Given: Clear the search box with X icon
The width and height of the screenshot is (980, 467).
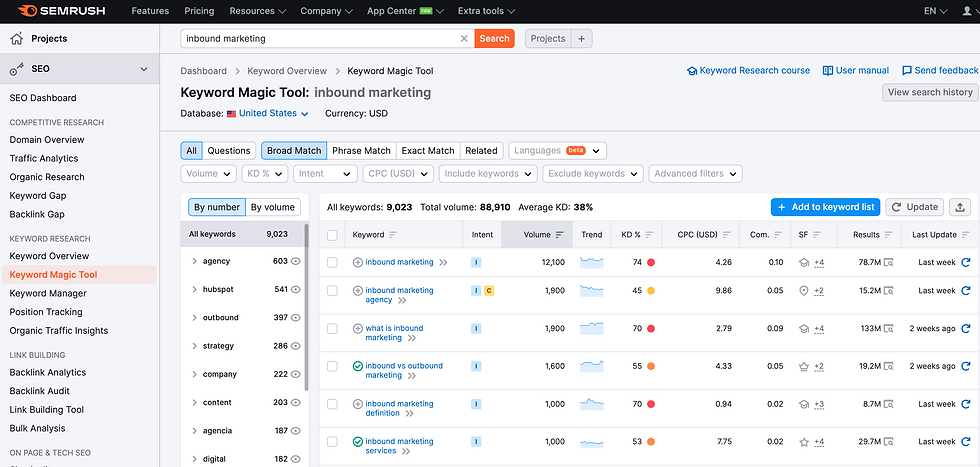Looking at the screenshot, I should pyautogui.click(x=464, y=38).
